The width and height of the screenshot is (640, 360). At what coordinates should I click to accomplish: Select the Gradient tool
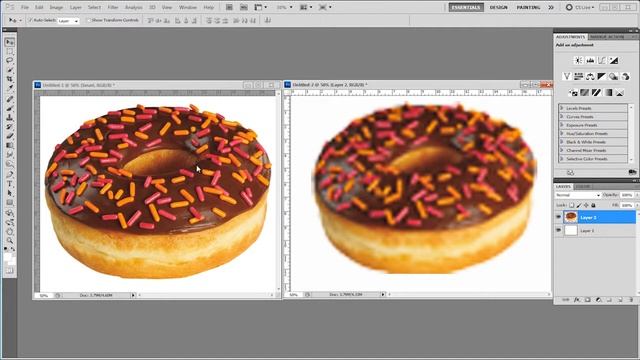[x=10, y=145]
